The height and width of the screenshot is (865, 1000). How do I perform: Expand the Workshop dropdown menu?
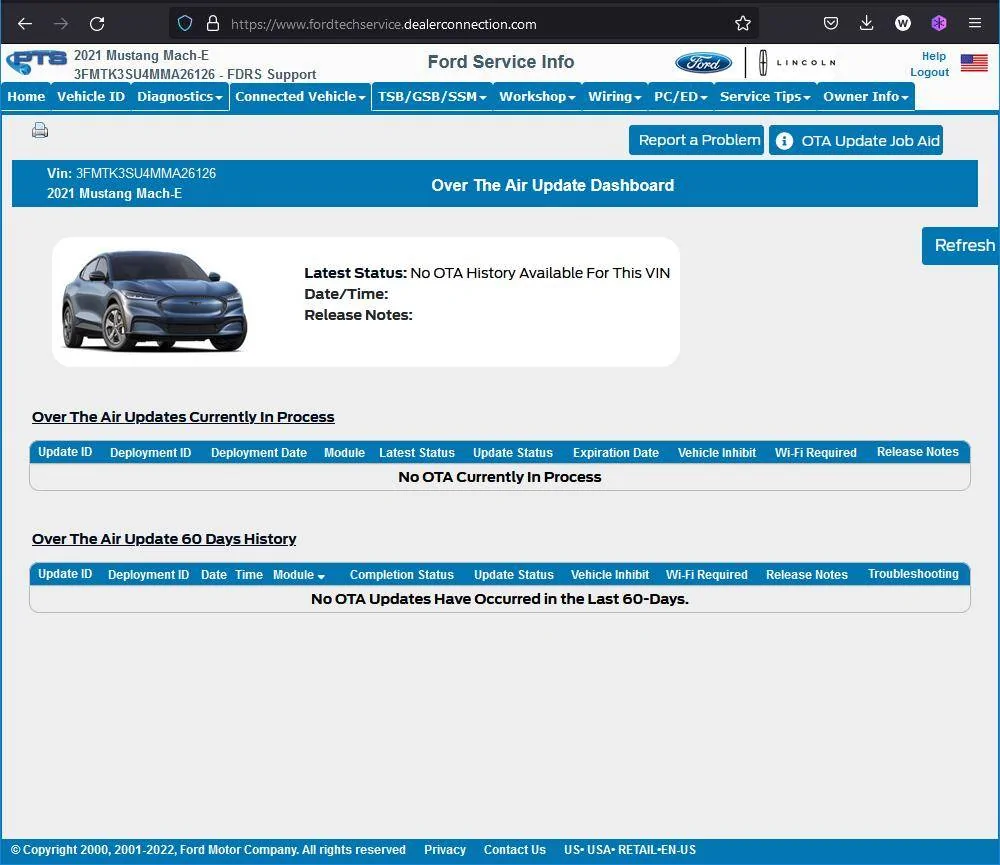537,96
